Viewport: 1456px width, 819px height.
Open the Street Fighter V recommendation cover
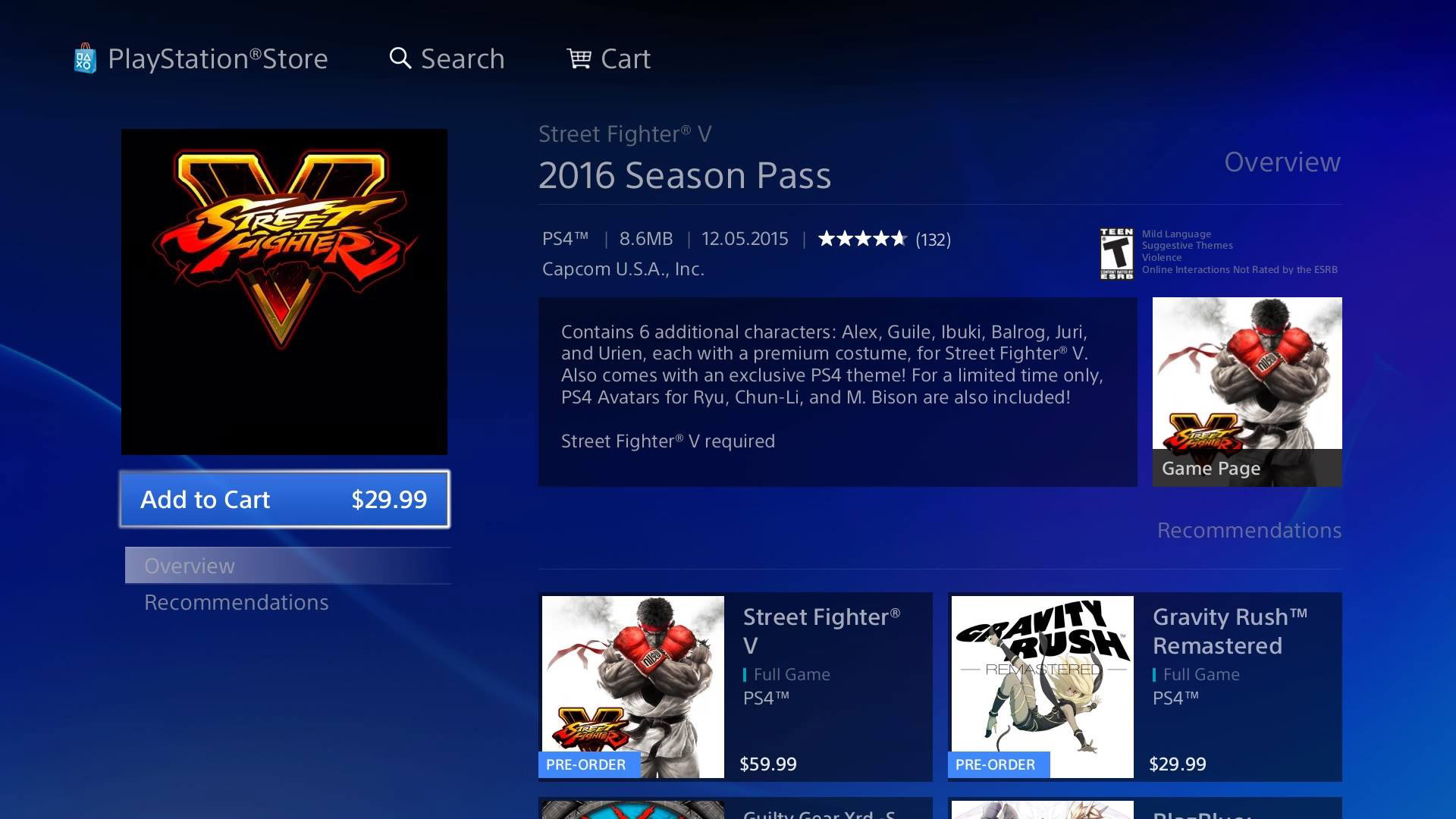633,686
